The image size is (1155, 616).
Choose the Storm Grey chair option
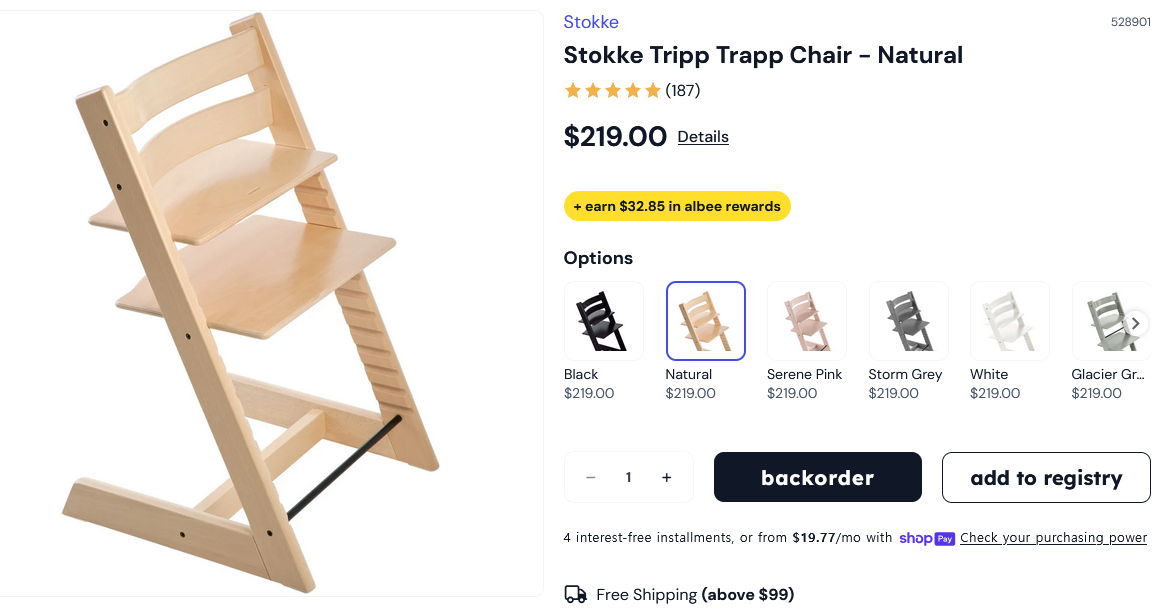coord(908,321)
